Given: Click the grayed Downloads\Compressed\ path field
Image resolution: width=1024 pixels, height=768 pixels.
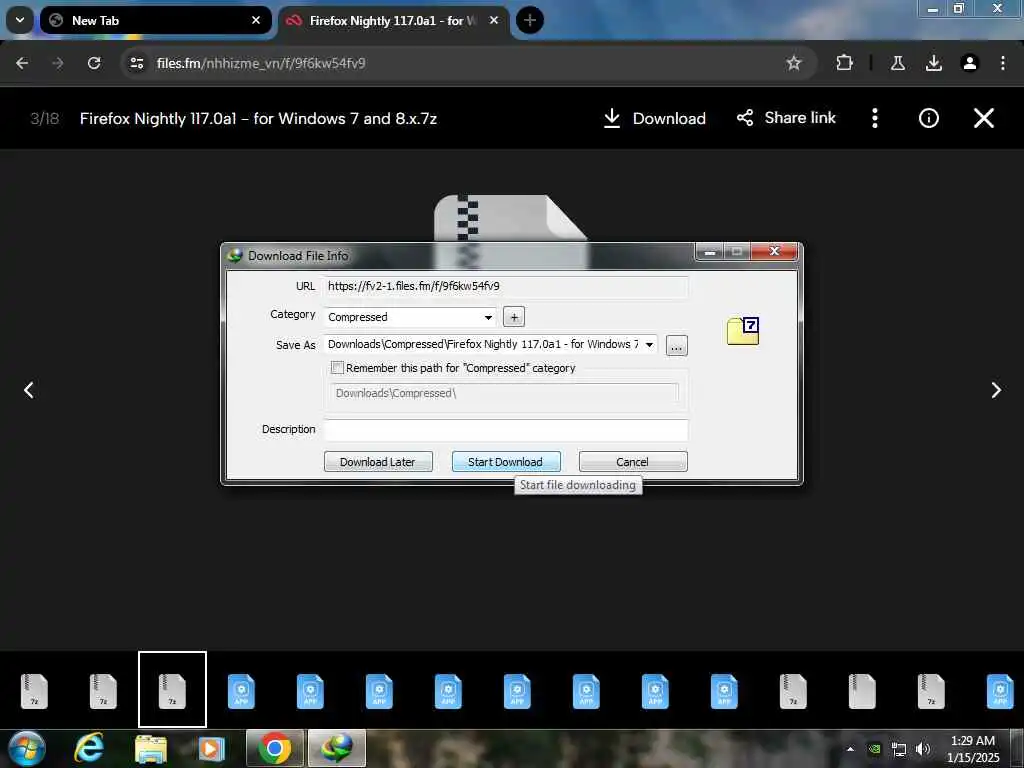Looking at the screenshot, I should [504, 393].
